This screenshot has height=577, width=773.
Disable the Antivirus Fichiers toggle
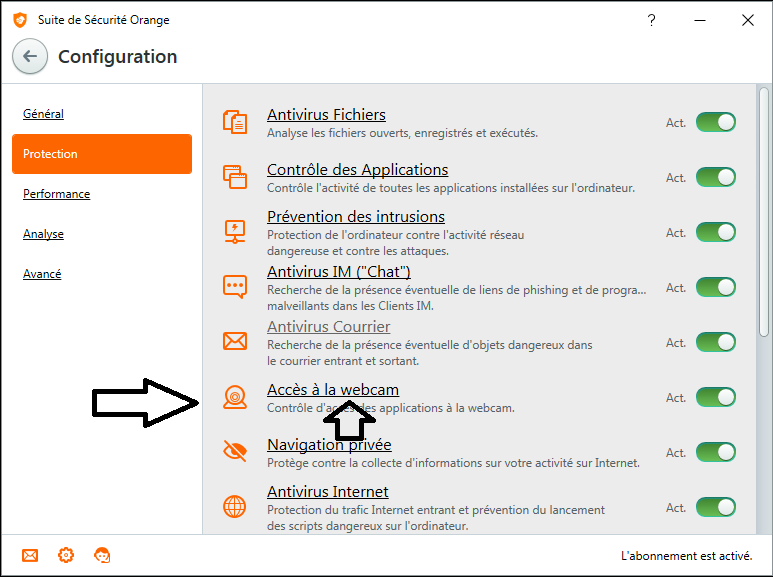pyautogui.click(x=715, y=122)
